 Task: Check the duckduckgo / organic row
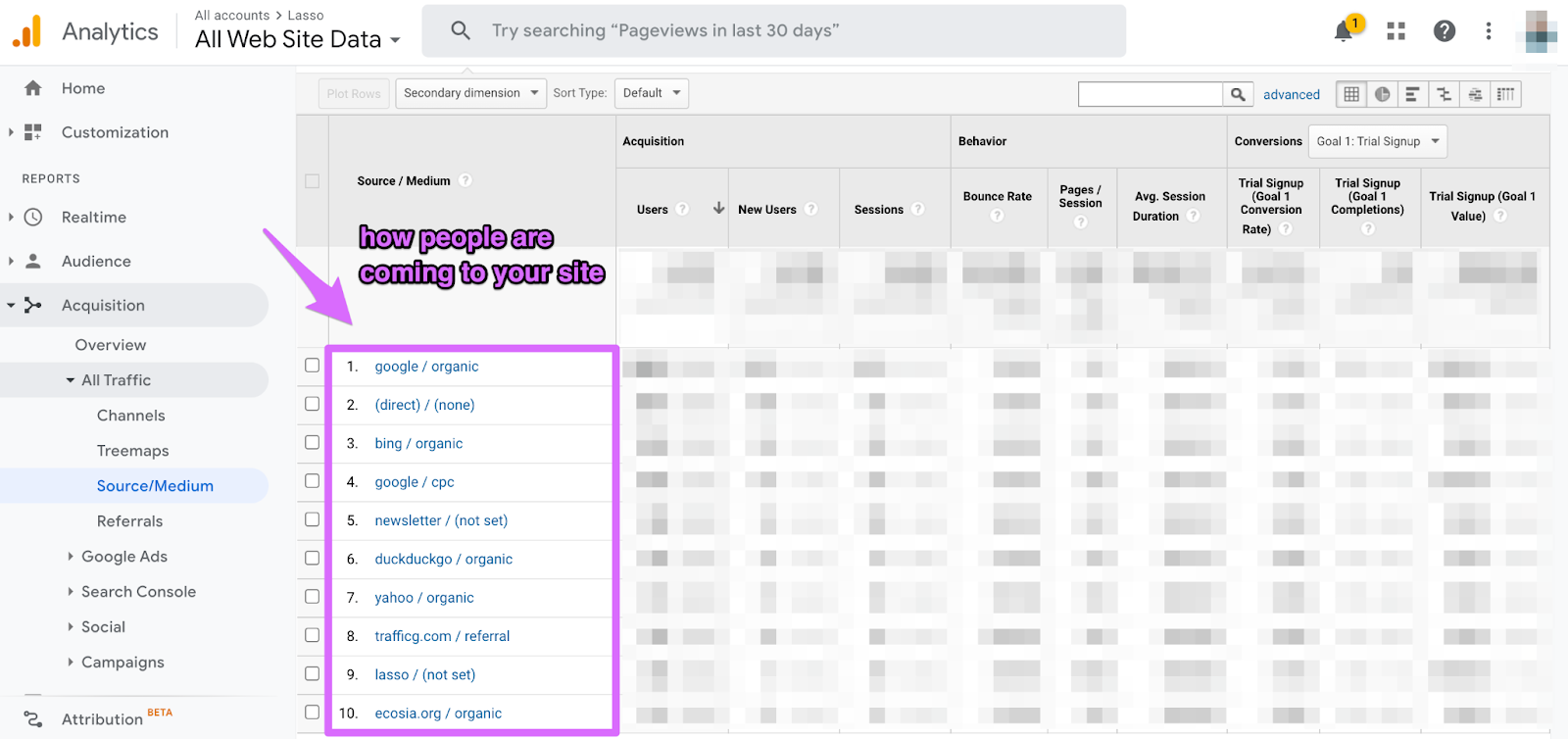[x=312, y=558]
